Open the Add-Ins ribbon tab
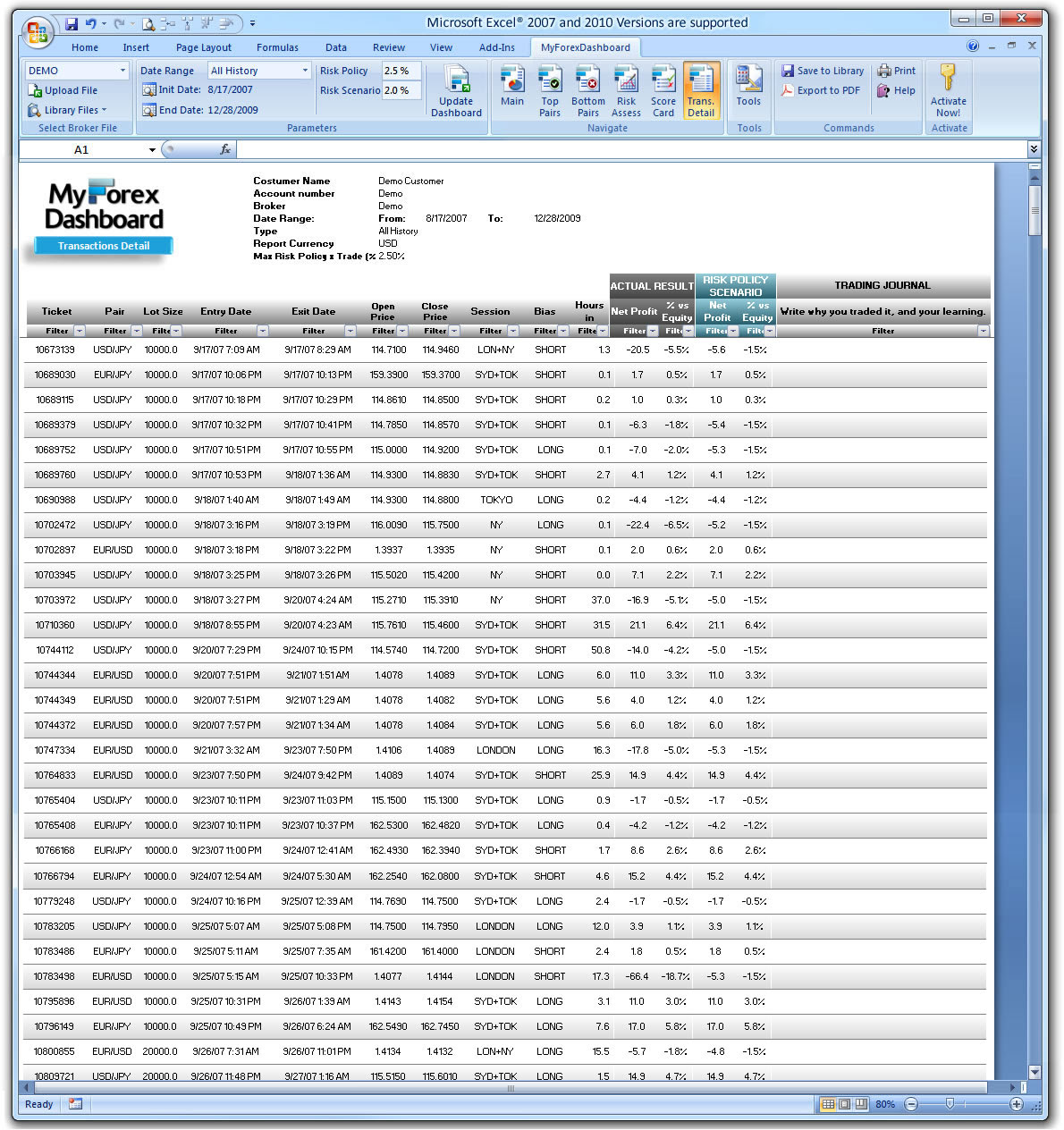 coord(497,47)
